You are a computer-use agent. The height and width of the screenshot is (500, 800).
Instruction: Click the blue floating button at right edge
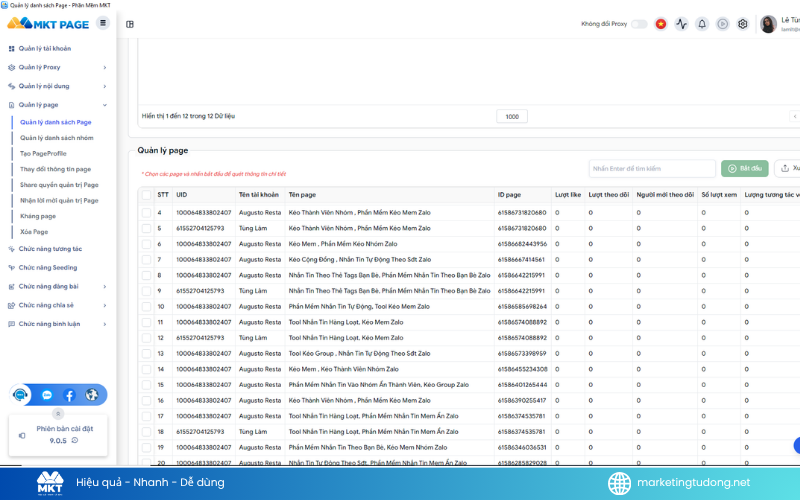point(797,445)
